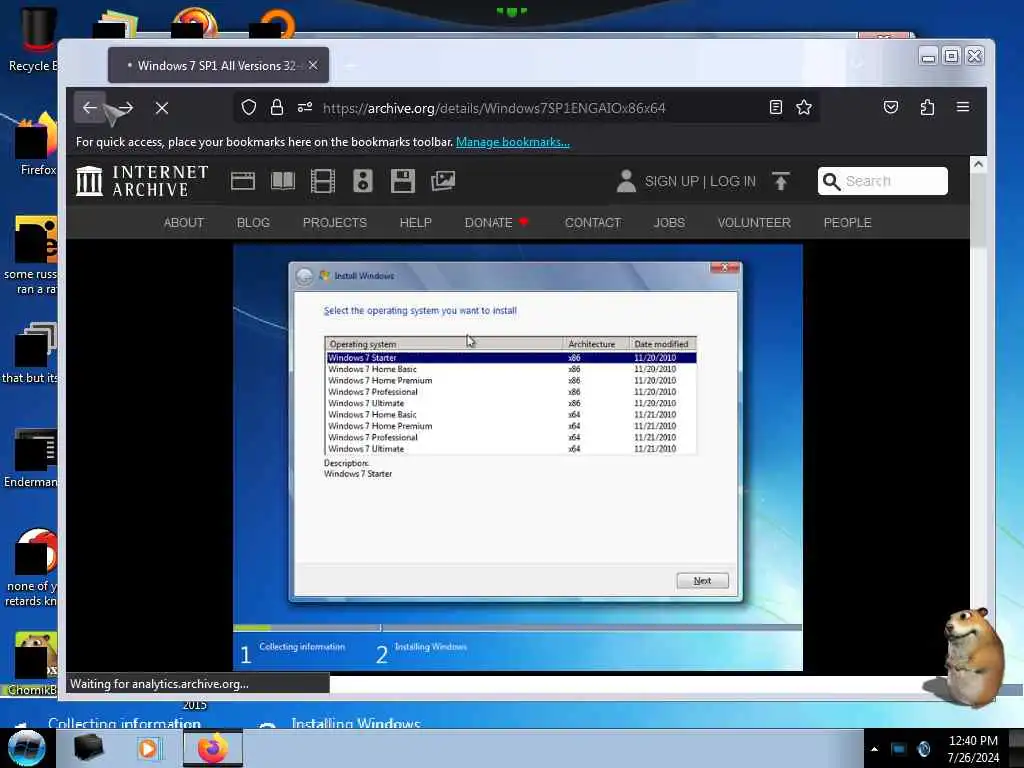
Task: Select Windows 7 Professional x86 row
Action: click(x=511, y=392)
